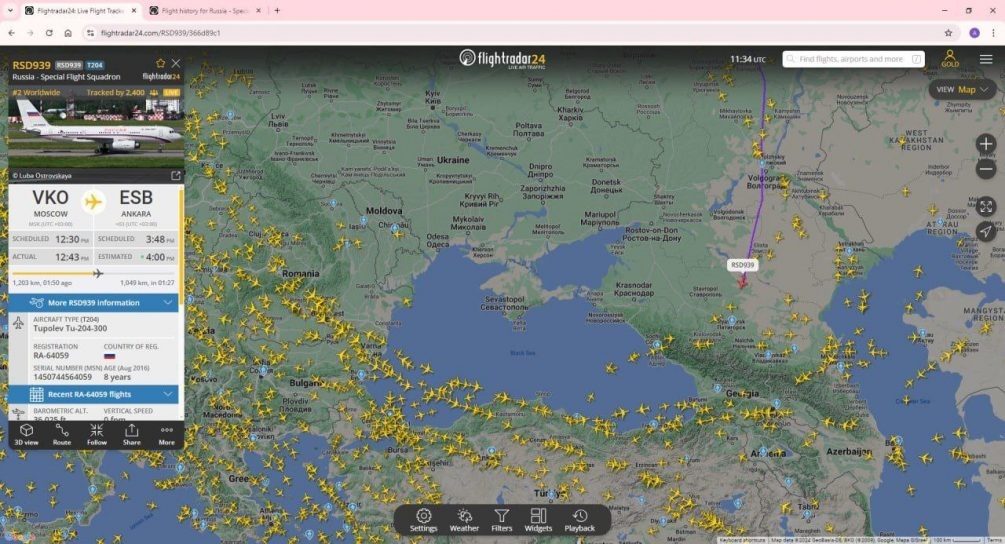Click the Find flights search box

854,59
